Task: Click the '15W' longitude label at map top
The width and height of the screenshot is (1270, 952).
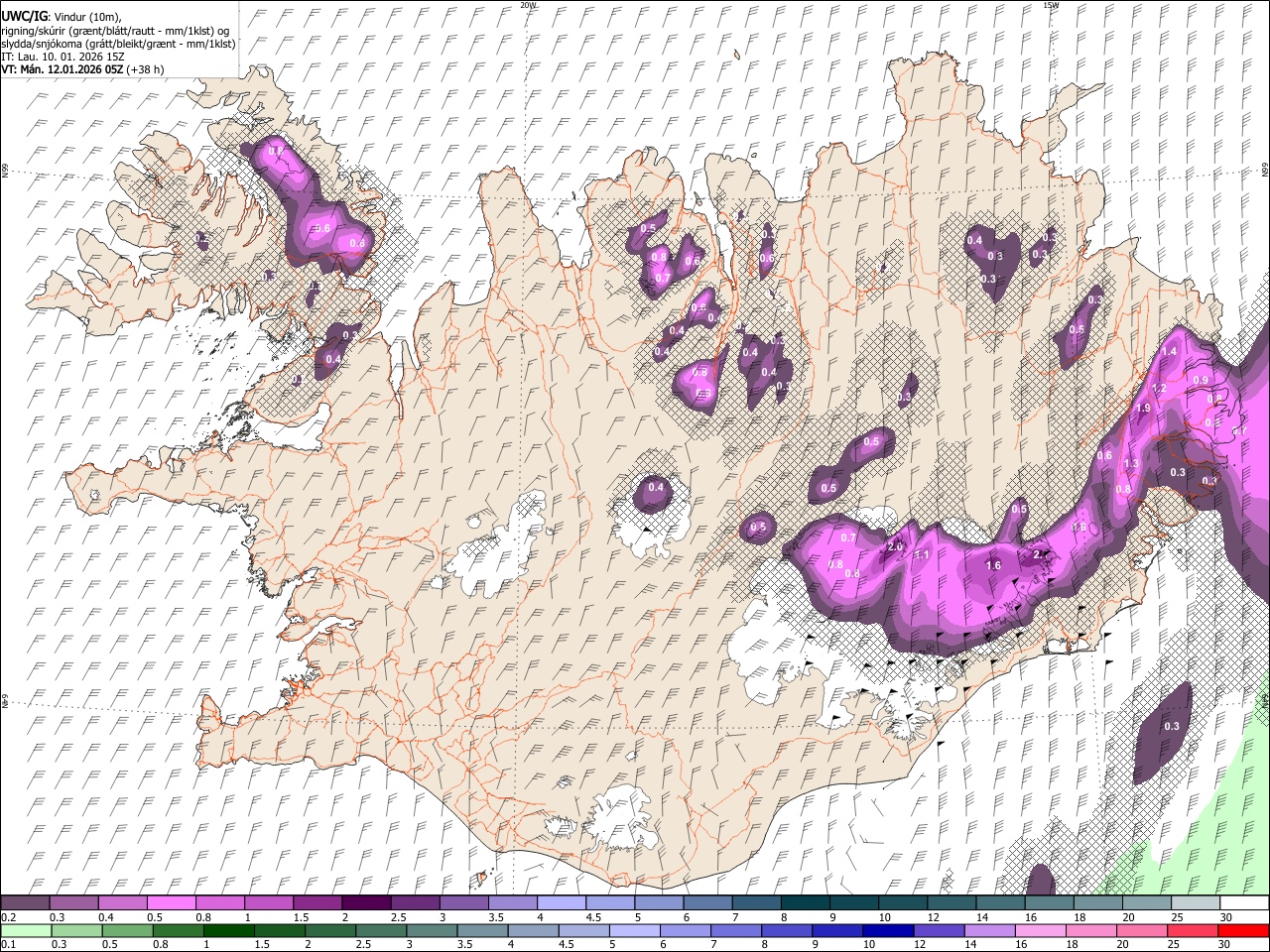Action: [1051, 5]
